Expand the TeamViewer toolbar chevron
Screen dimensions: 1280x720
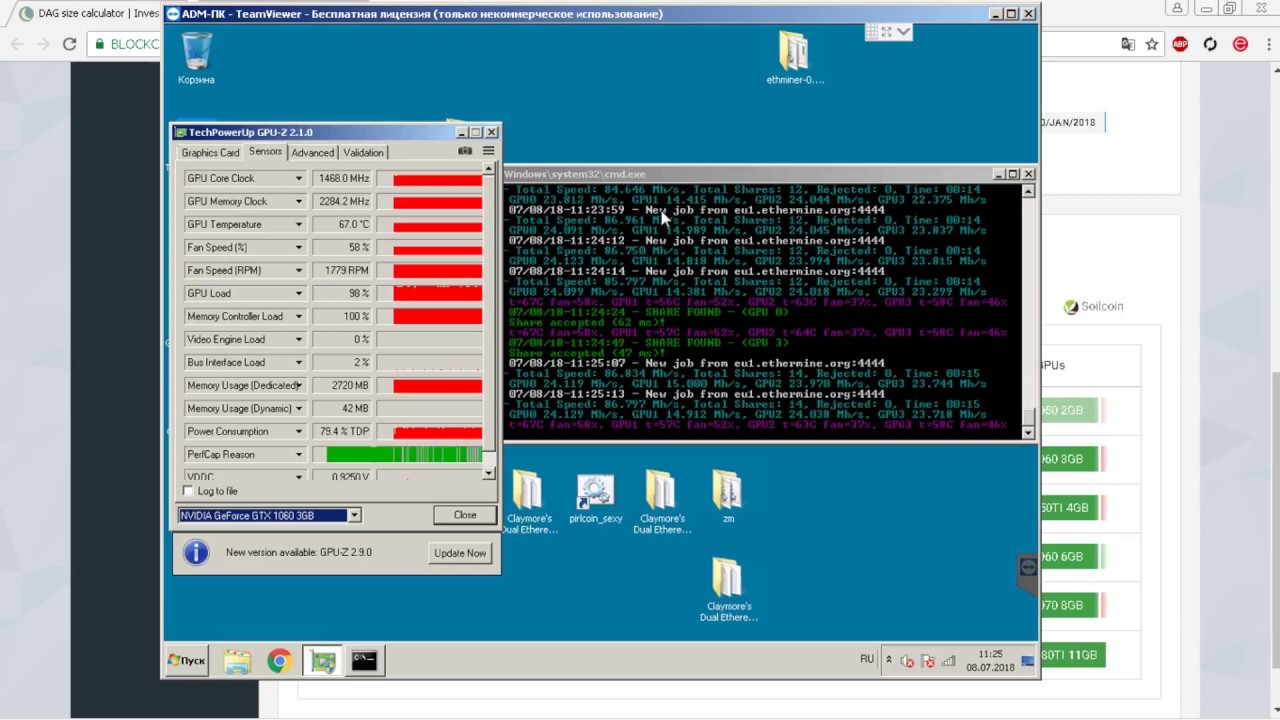(x=903, y=32)
